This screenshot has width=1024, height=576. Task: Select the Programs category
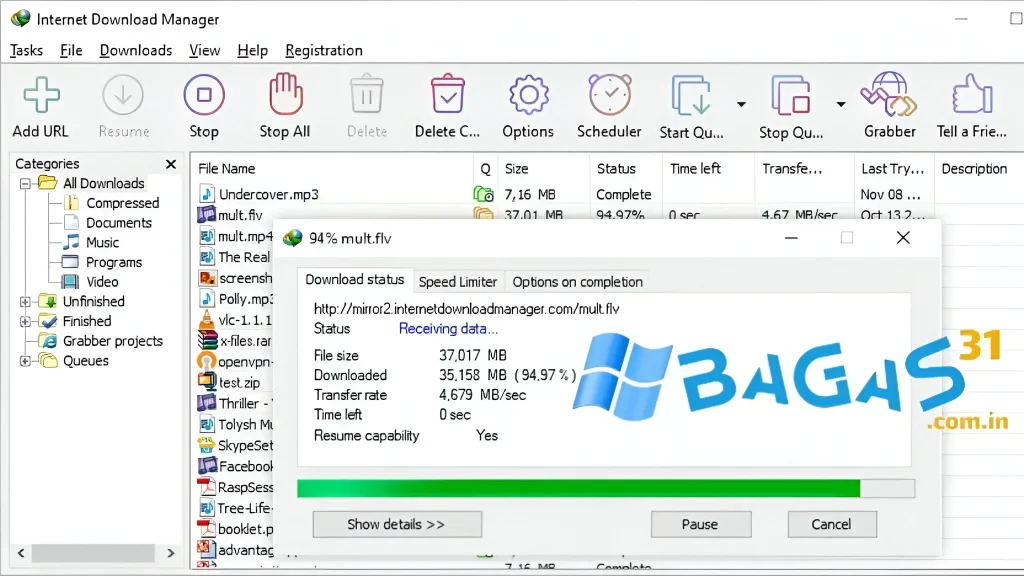pos(114,262)
